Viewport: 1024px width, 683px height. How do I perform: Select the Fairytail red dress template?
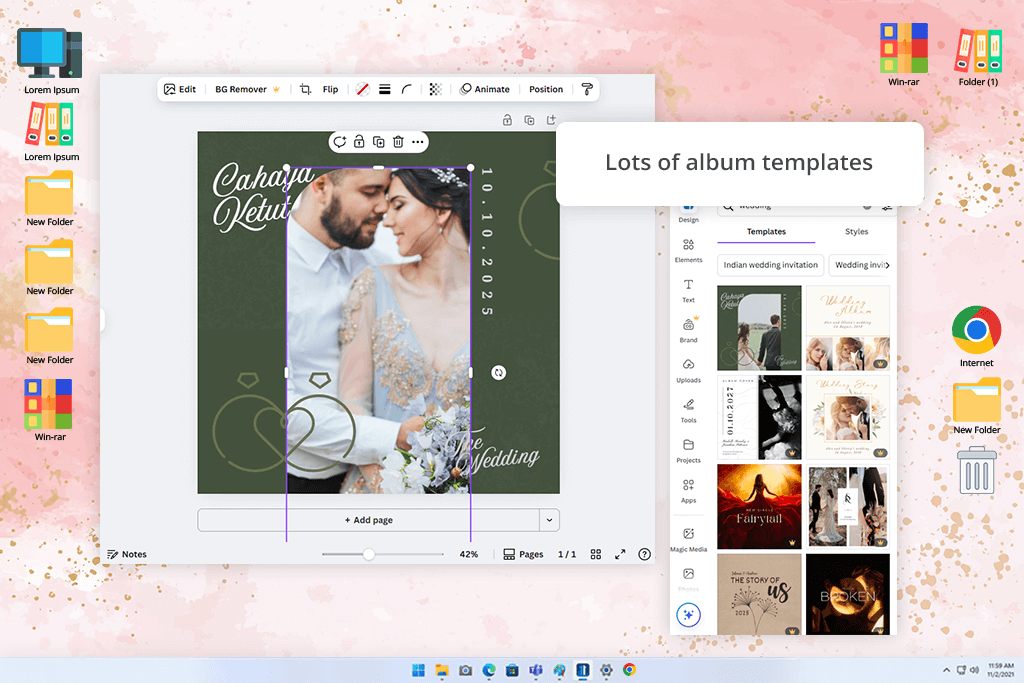point(759,507)
